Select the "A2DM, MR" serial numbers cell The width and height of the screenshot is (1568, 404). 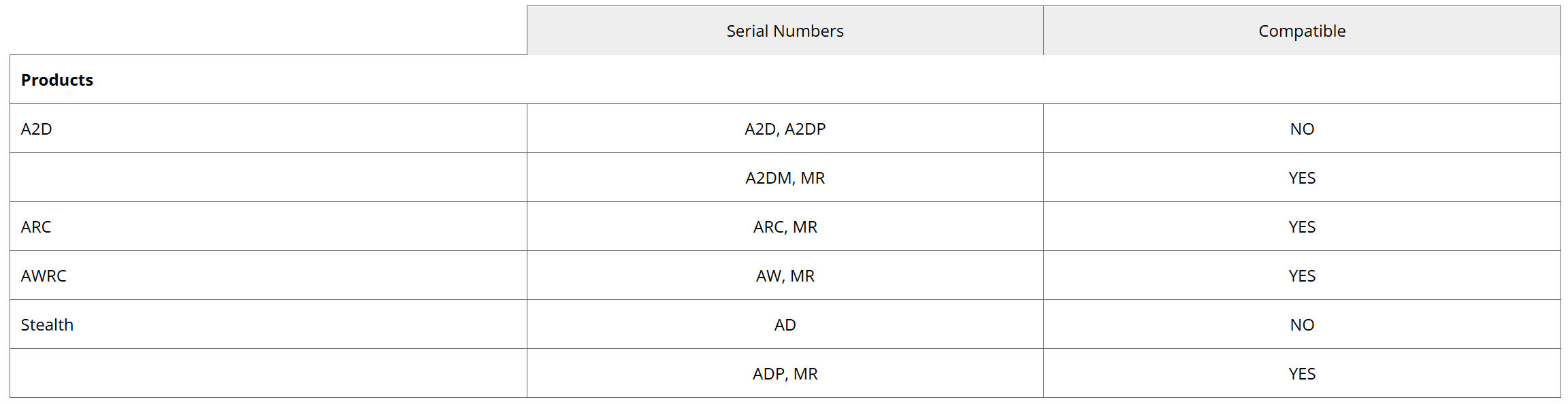click(x=785, y=178)
